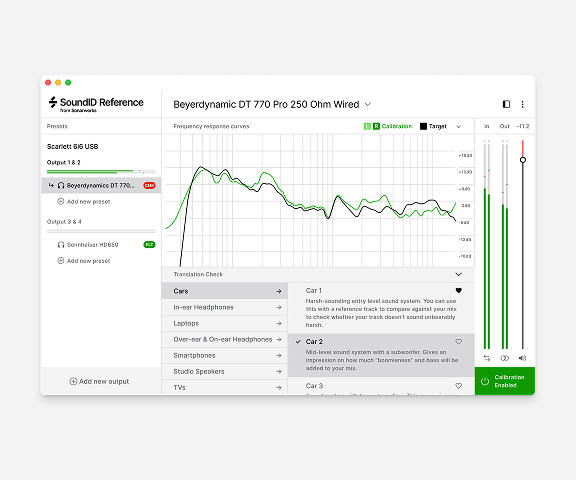
Task: Click the plus icon under Output 1 & 2
Action: pos(61,201)
